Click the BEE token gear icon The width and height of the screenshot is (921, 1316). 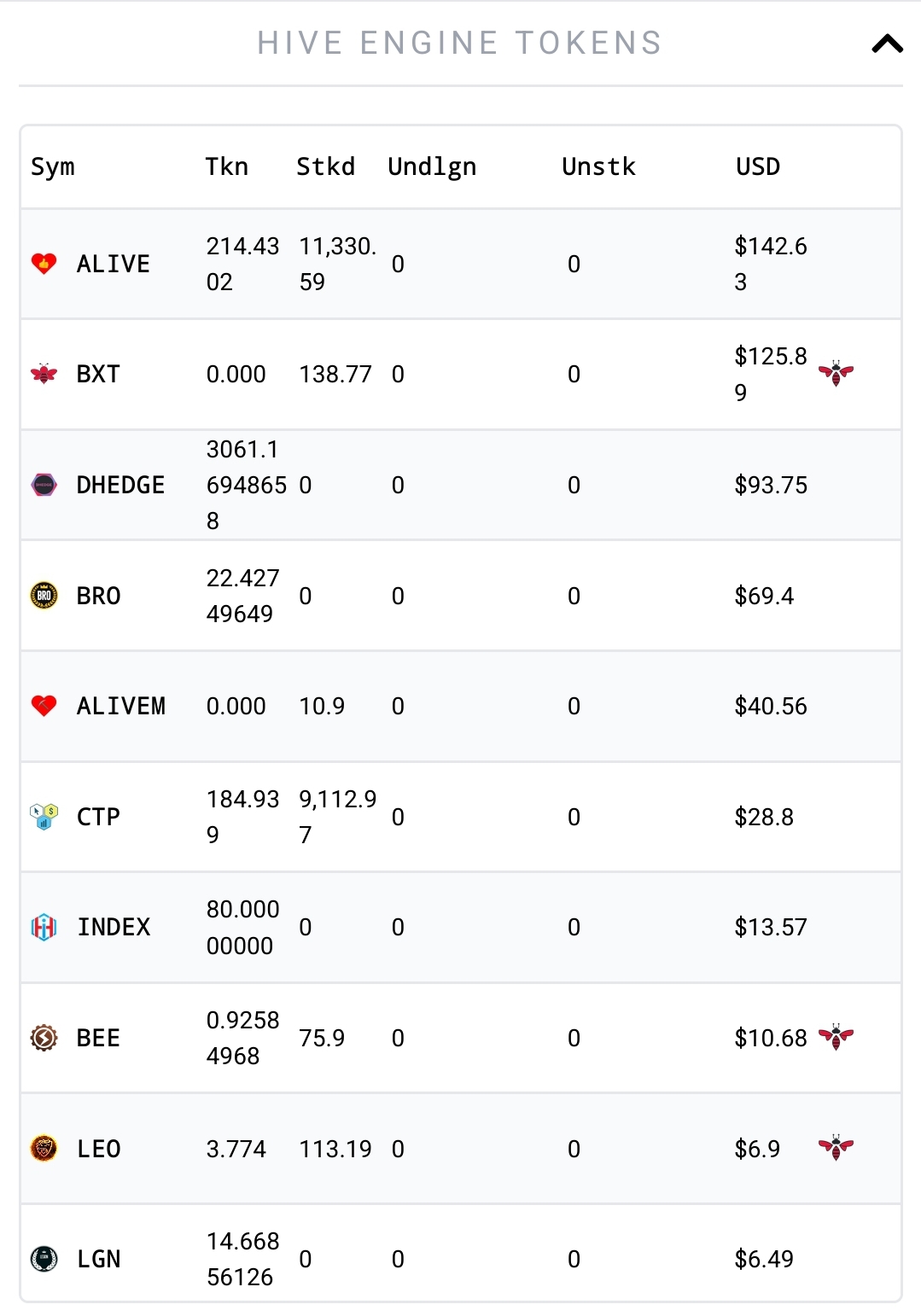point(44,1038)
